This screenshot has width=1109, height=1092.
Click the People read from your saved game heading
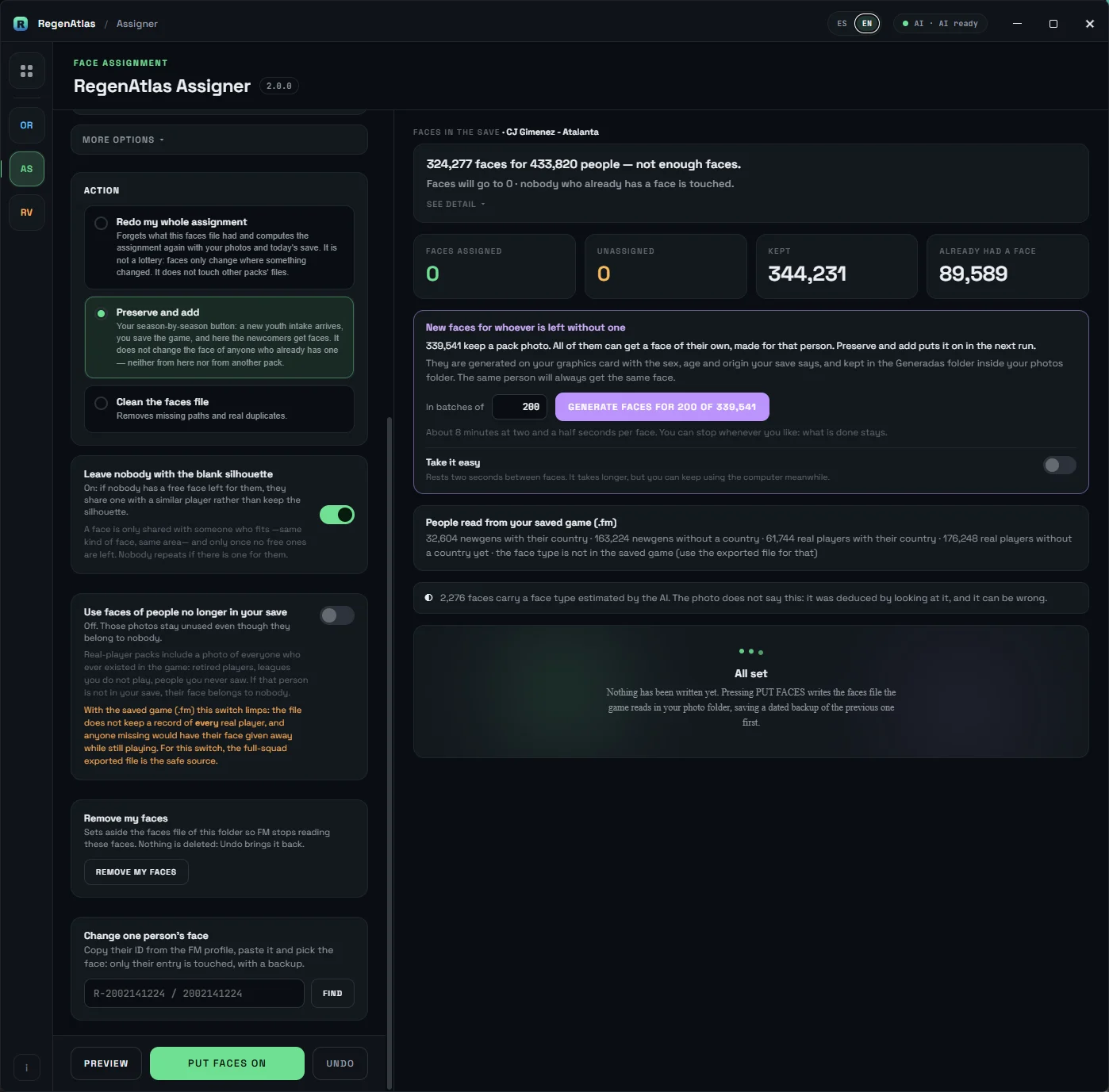(521, 523)
